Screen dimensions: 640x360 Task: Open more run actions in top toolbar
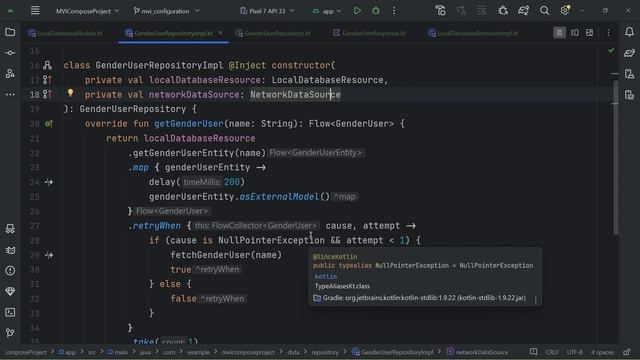click(394, 11)
